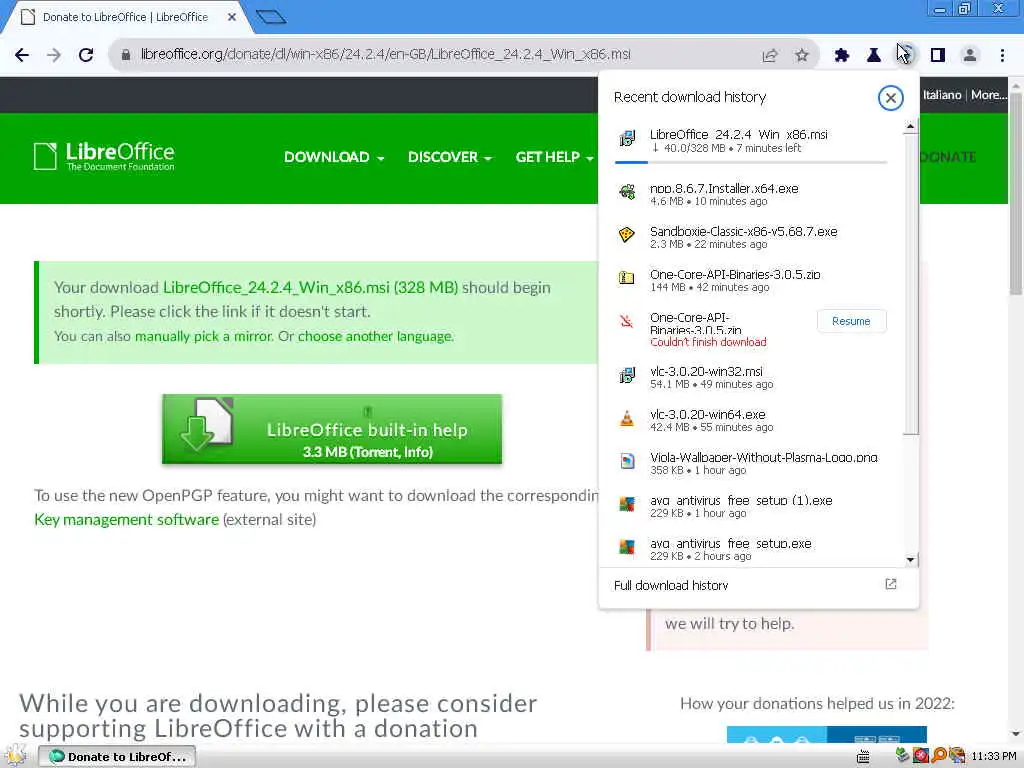Resume the failed One-Core-API download
Screen dimensions: 1024x768
[x=851, y=321]
